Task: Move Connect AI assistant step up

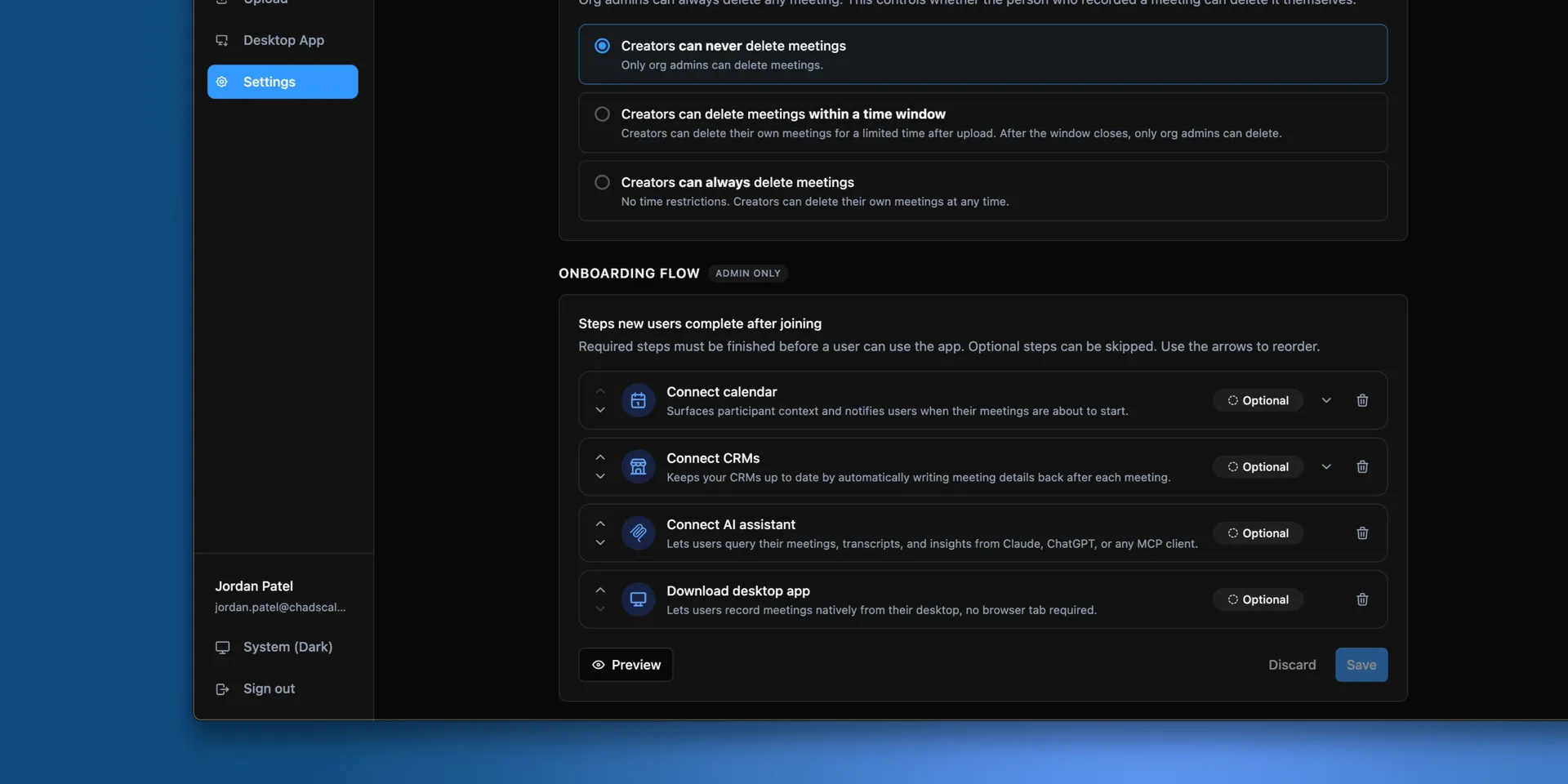Action: click(600, 523)
